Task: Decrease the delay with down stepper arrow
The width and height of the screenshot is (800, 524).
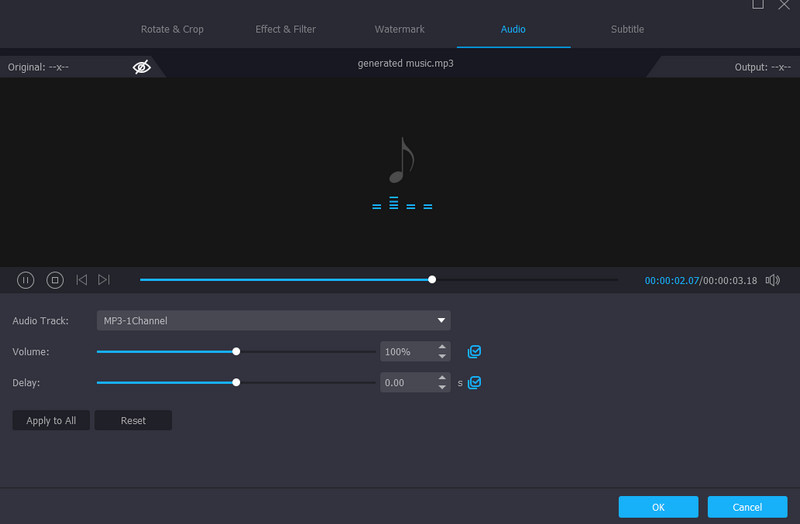Action: tap(442, 387)
